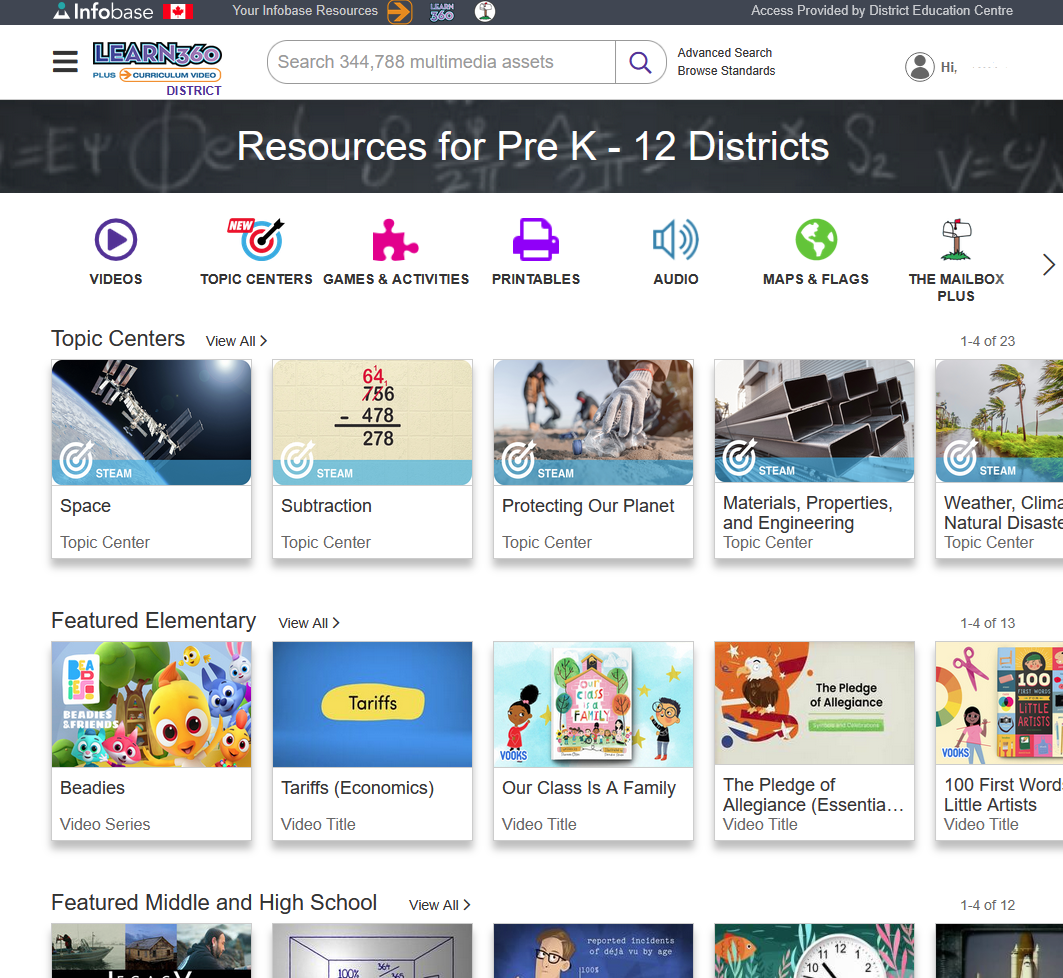Open Browse Standards
Image resolution: width=1063 pixels, height=978 pixels.
[x=726, y=70]
